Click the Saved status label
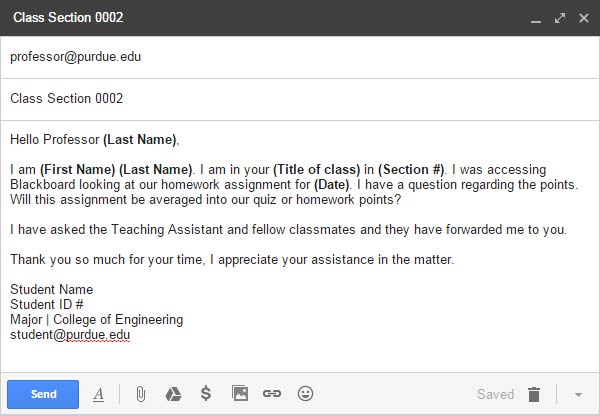 click(495, 394)
